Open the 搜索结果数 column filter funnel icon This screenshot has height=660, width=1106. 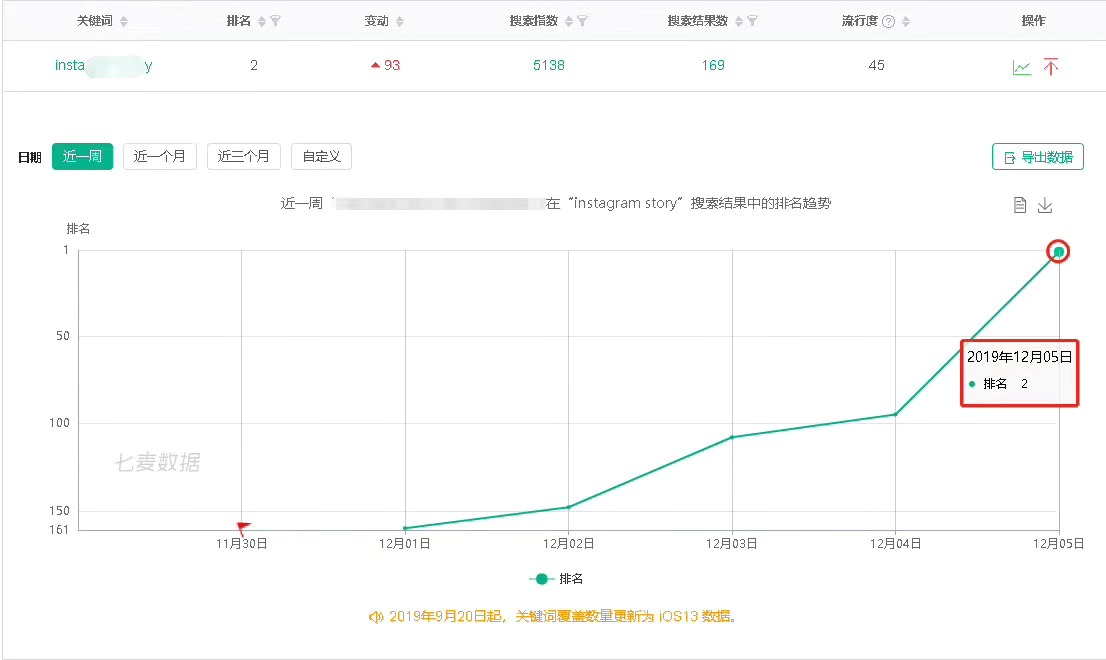[752, 21]
